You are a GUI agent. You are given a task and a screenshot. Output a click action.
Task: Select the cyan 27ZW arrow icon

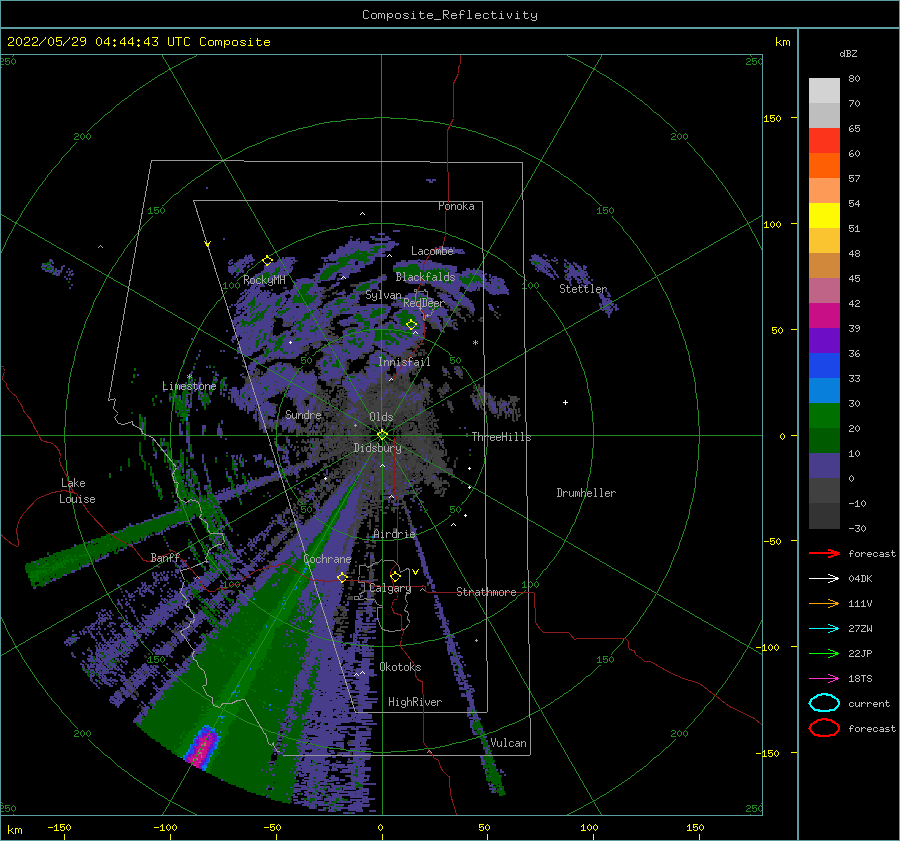[824, 629]
